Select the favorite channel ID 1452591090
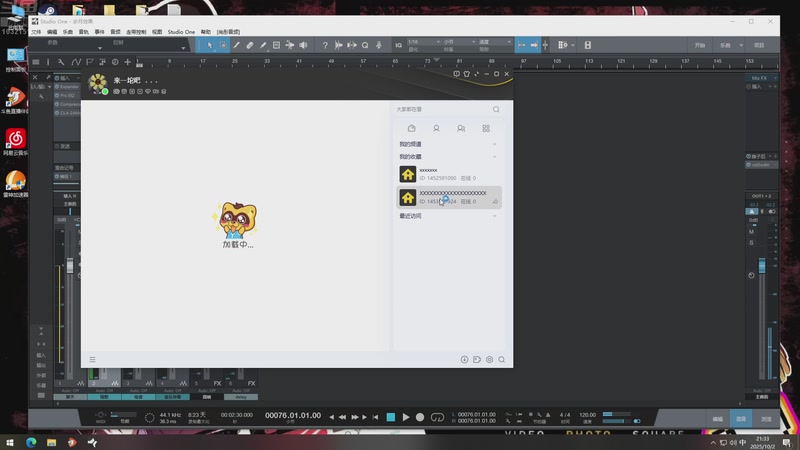800x450 pixels. [449, 174]
